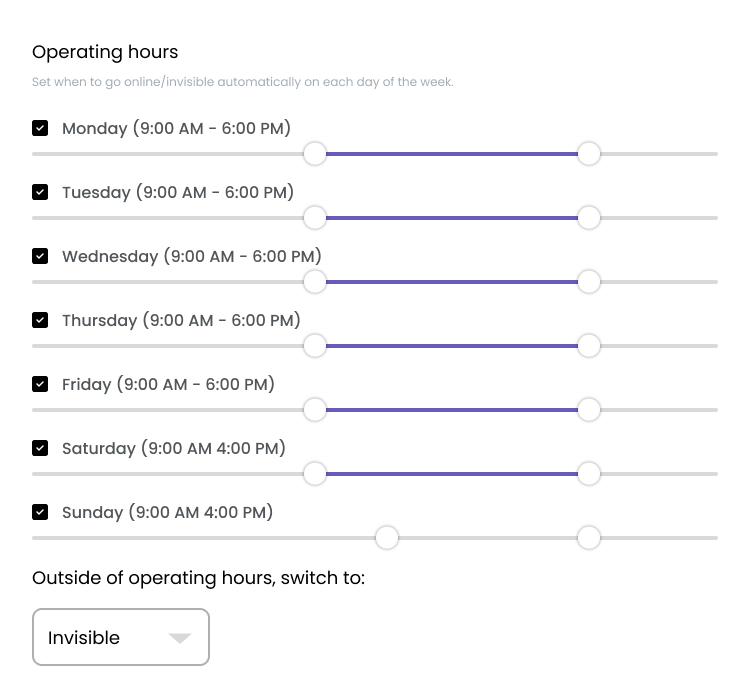Screen dimensions: 746x700
Task: Disable the Thursday checkbox
Action: (40, 320)
